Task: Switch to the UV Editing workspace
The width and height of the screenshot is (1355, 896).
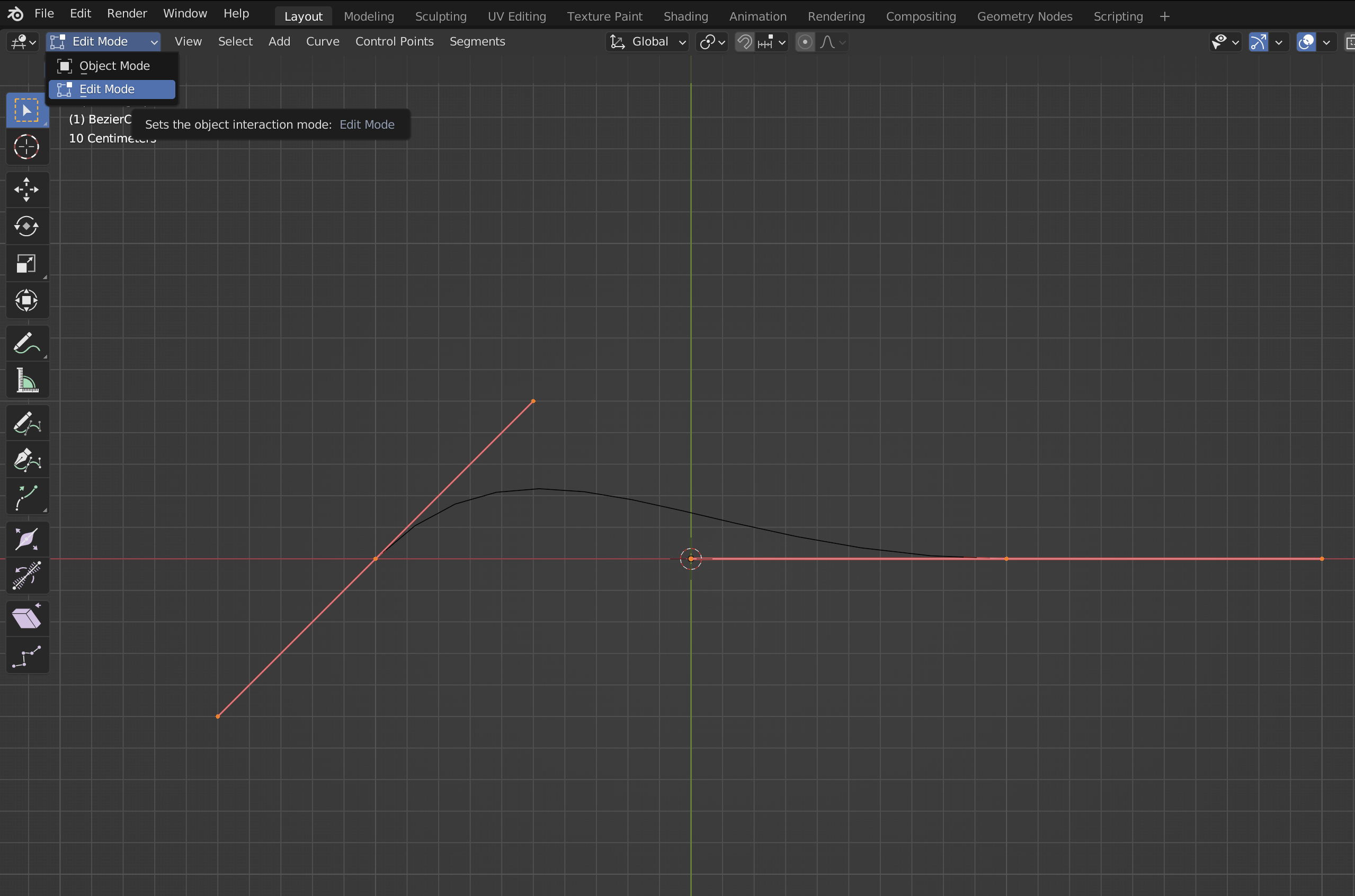Action: tap(516, 16)
